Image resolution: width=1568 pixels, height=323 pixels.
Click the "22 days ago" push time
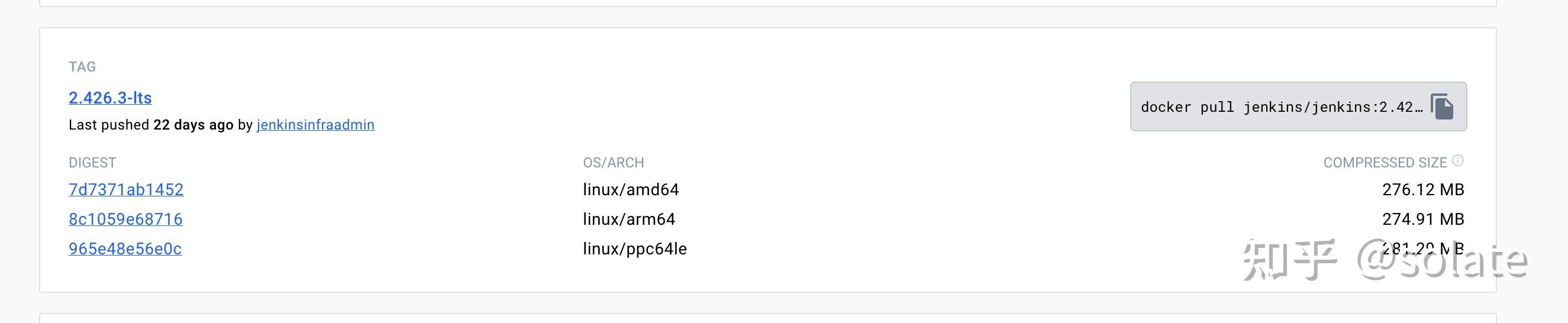pos(193,125)
